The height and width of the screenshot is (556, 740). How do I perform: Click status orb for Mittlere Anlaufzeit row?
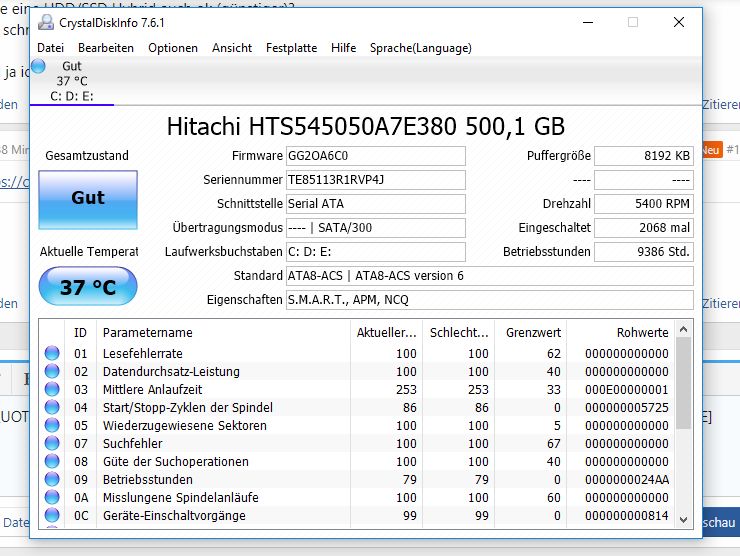coord(52,389)
